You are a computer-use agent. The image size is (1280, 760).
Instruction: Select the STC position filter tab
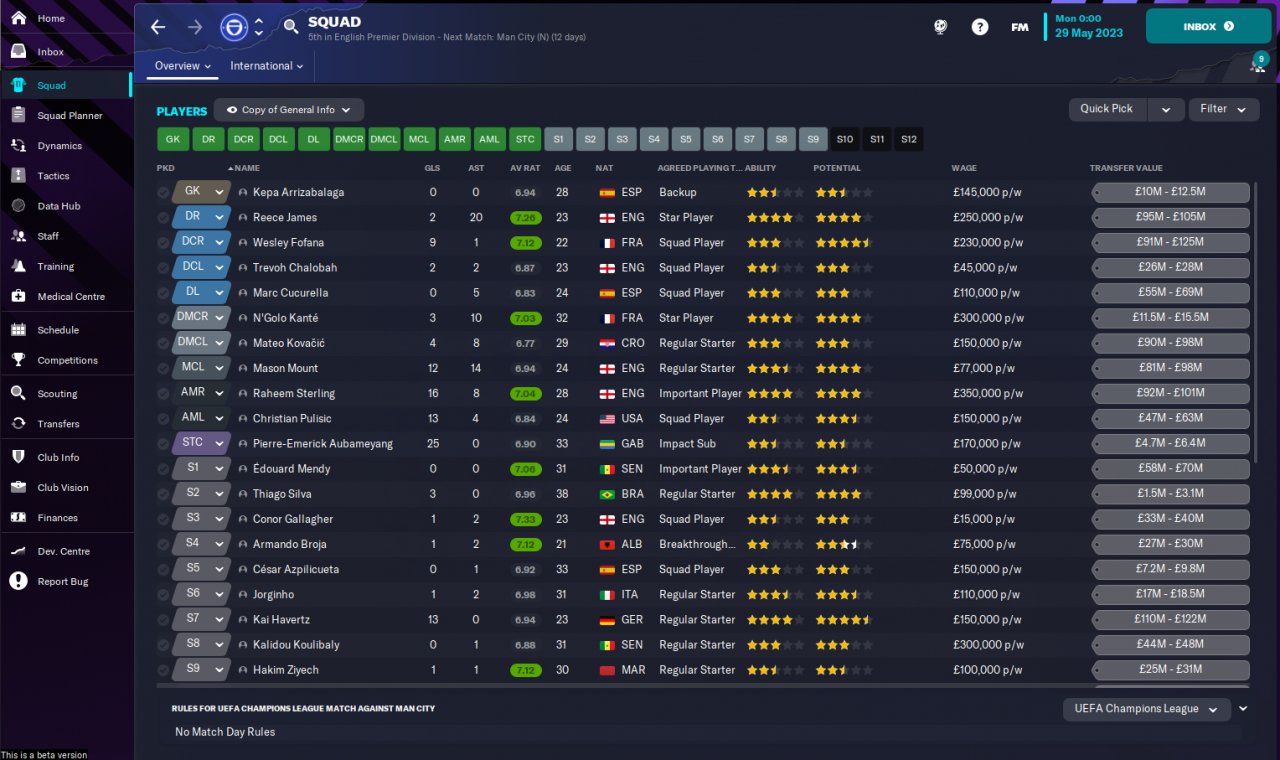click(525, 139)
